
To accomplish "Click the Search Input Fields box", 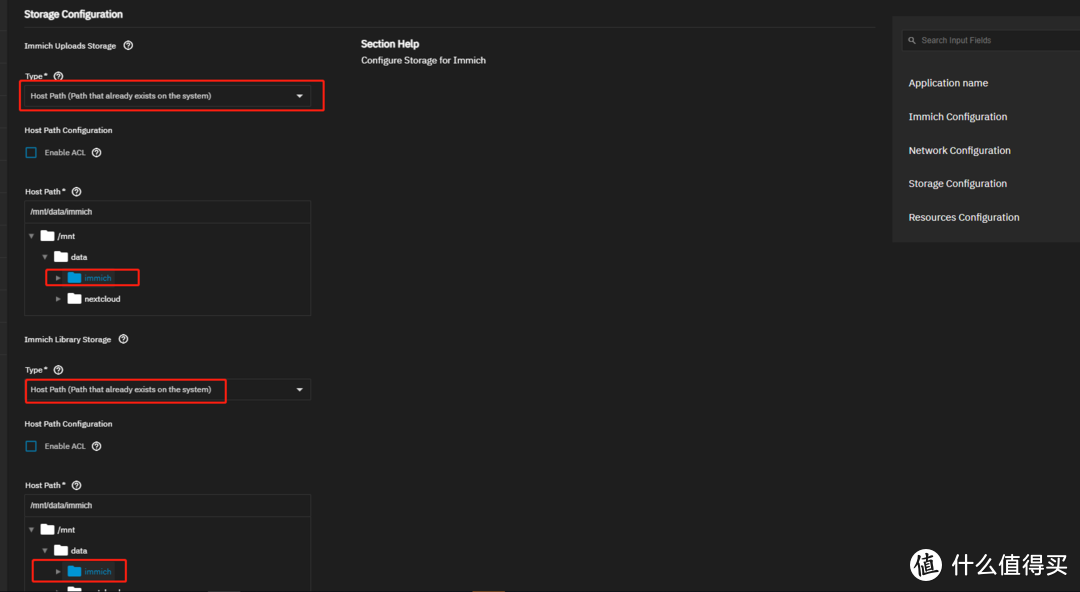I will 992,41.
